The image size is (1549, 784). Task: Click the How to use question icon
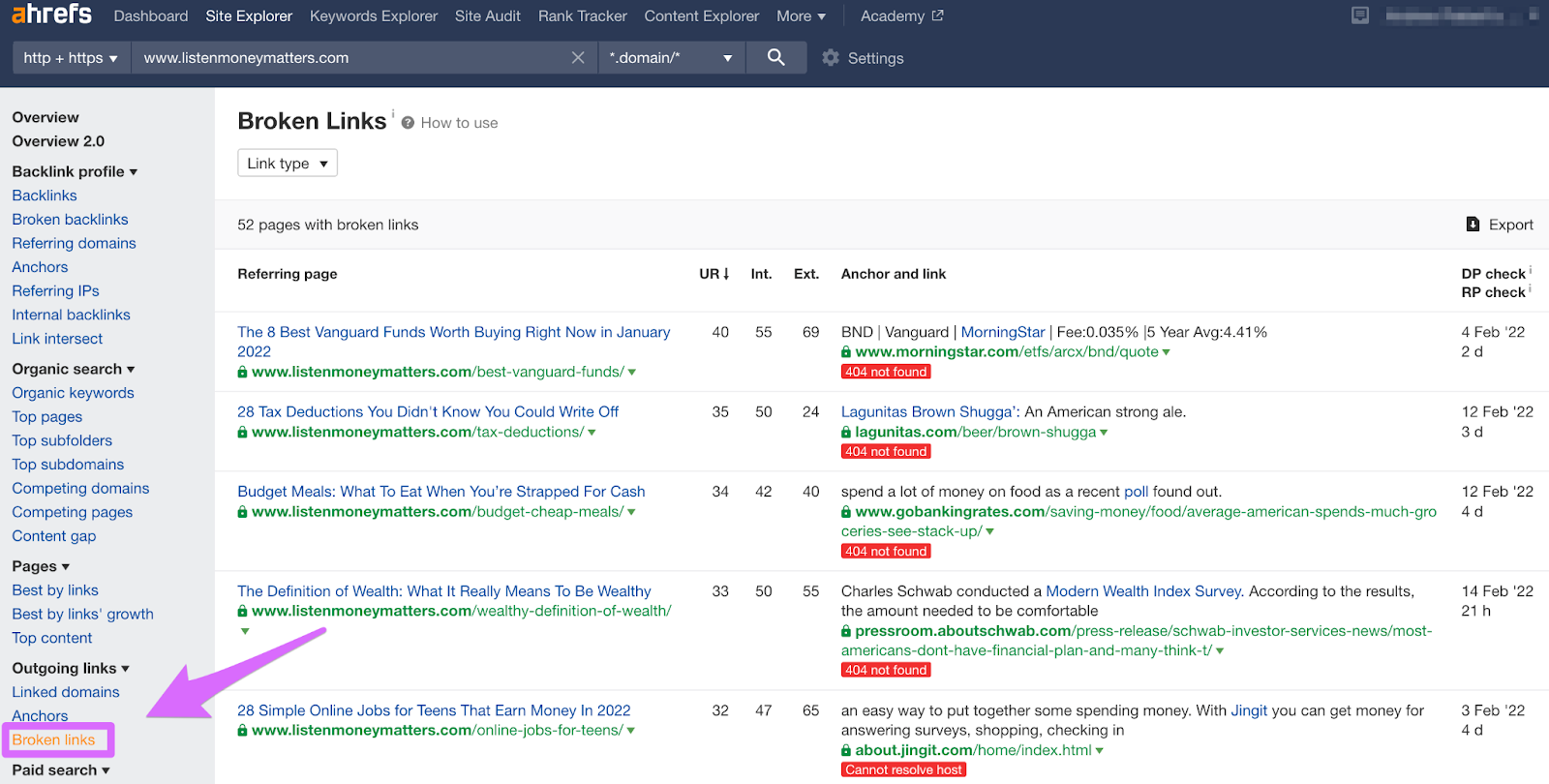click(408, 123)
